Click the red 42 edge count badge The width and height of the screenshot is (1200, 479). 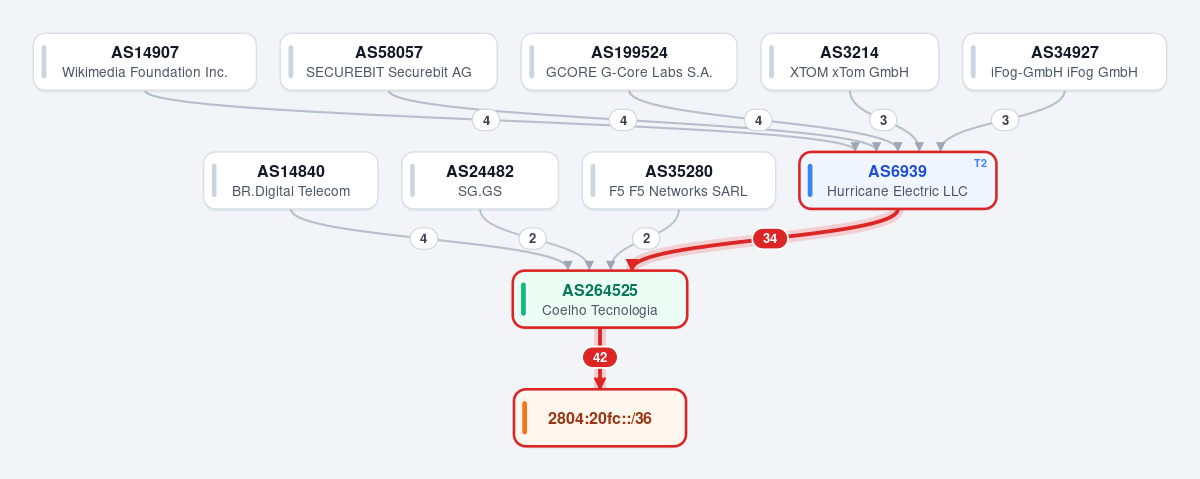coord(600,357)
